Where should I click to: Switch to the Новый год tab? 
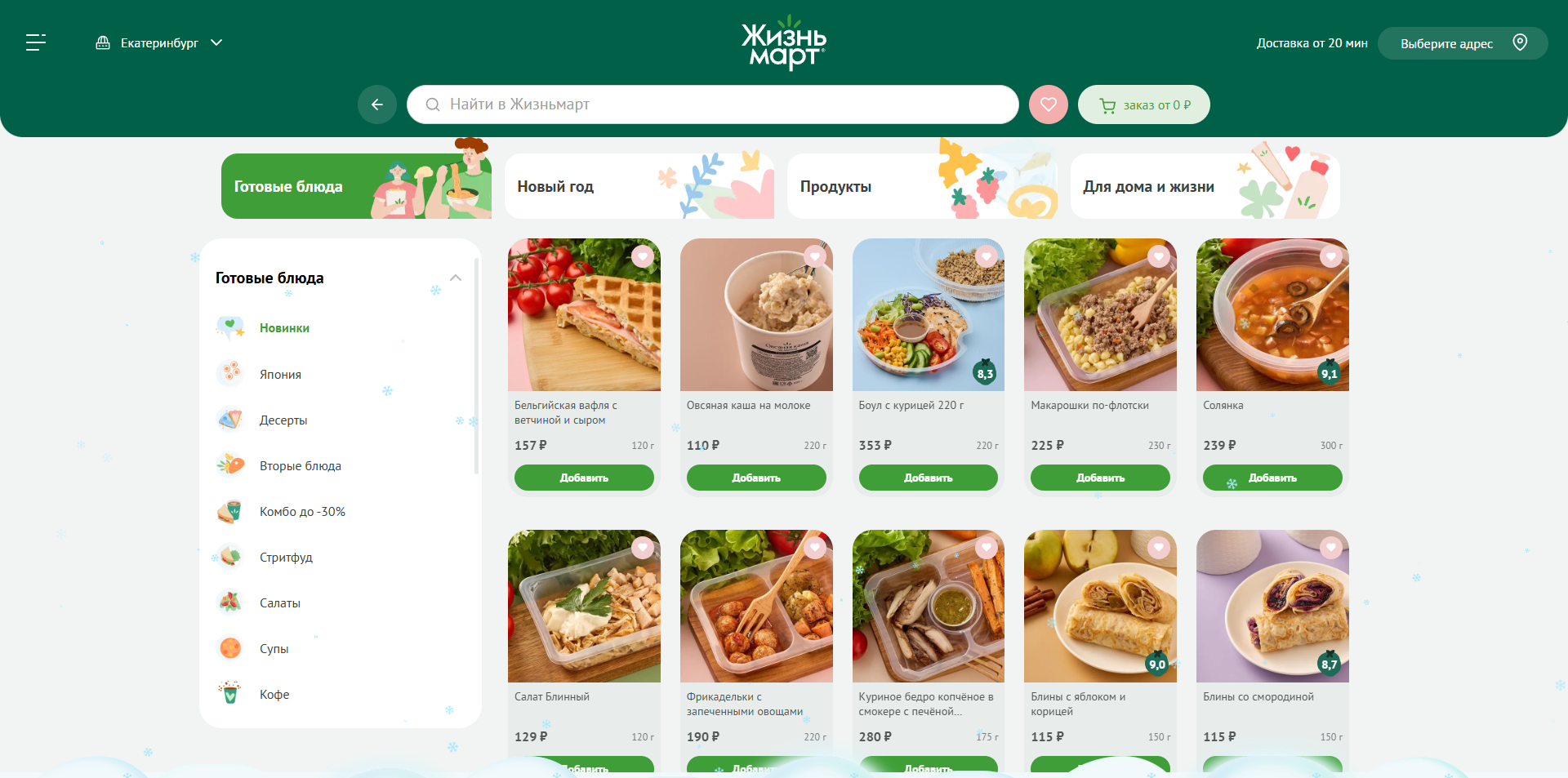[639, 186]
